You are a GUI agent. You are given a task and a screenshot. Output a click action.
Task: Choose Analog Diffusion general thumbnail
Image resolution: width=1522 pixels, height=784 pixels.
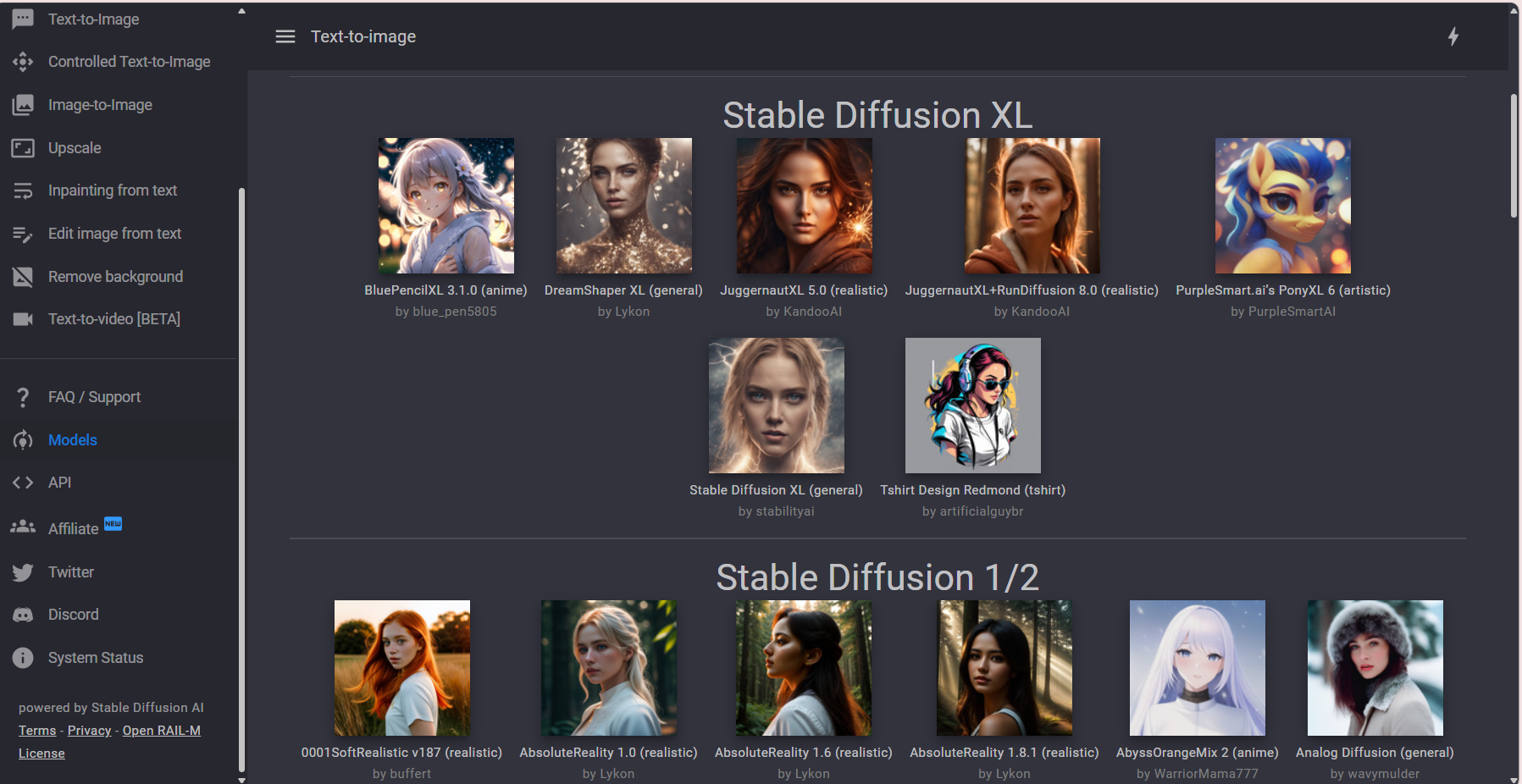[x=1375, y=668]
